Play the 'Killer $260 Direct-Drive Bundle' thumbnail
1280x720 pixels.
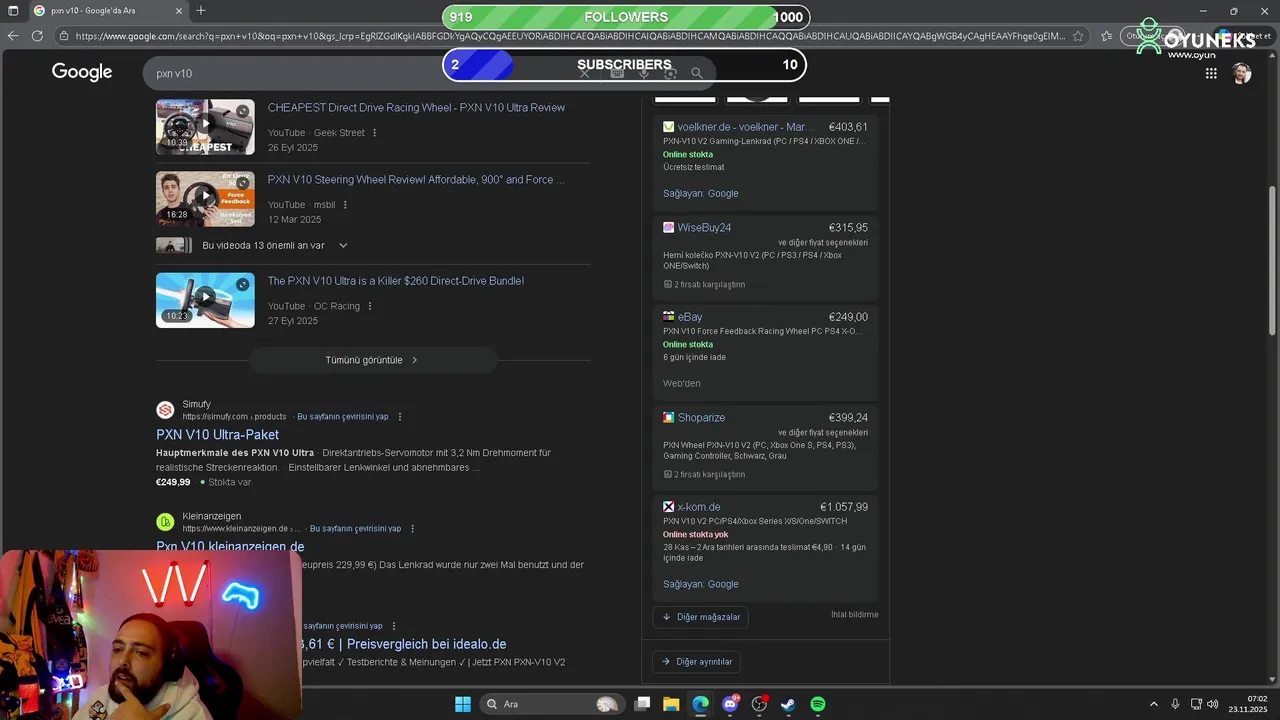pyautogui.click(x=205, y=300)
